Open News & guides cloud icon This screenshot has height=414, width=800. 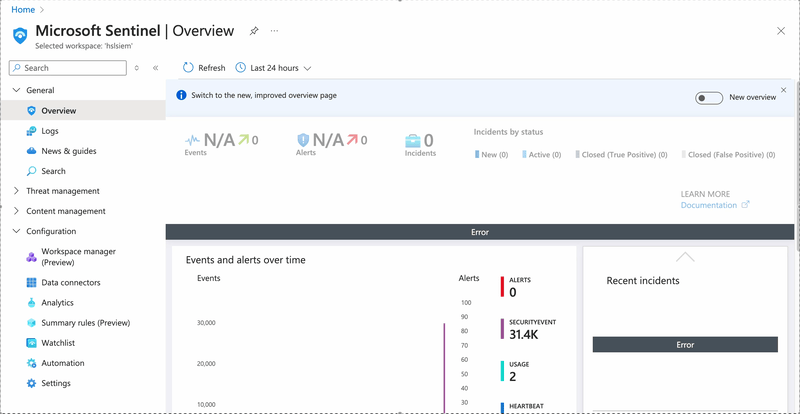pos(32,151)
